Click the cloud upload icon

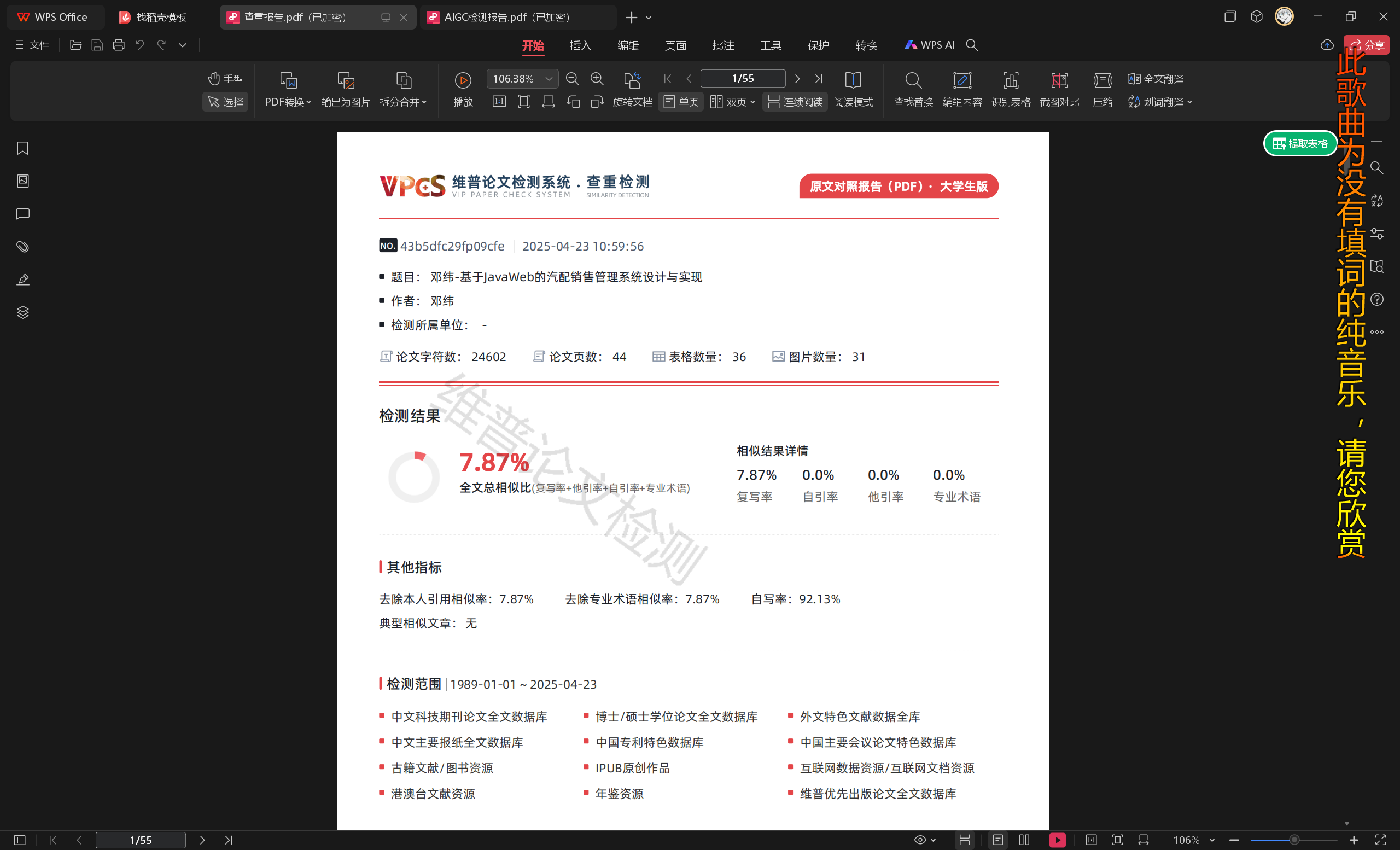pos(1327,45)
